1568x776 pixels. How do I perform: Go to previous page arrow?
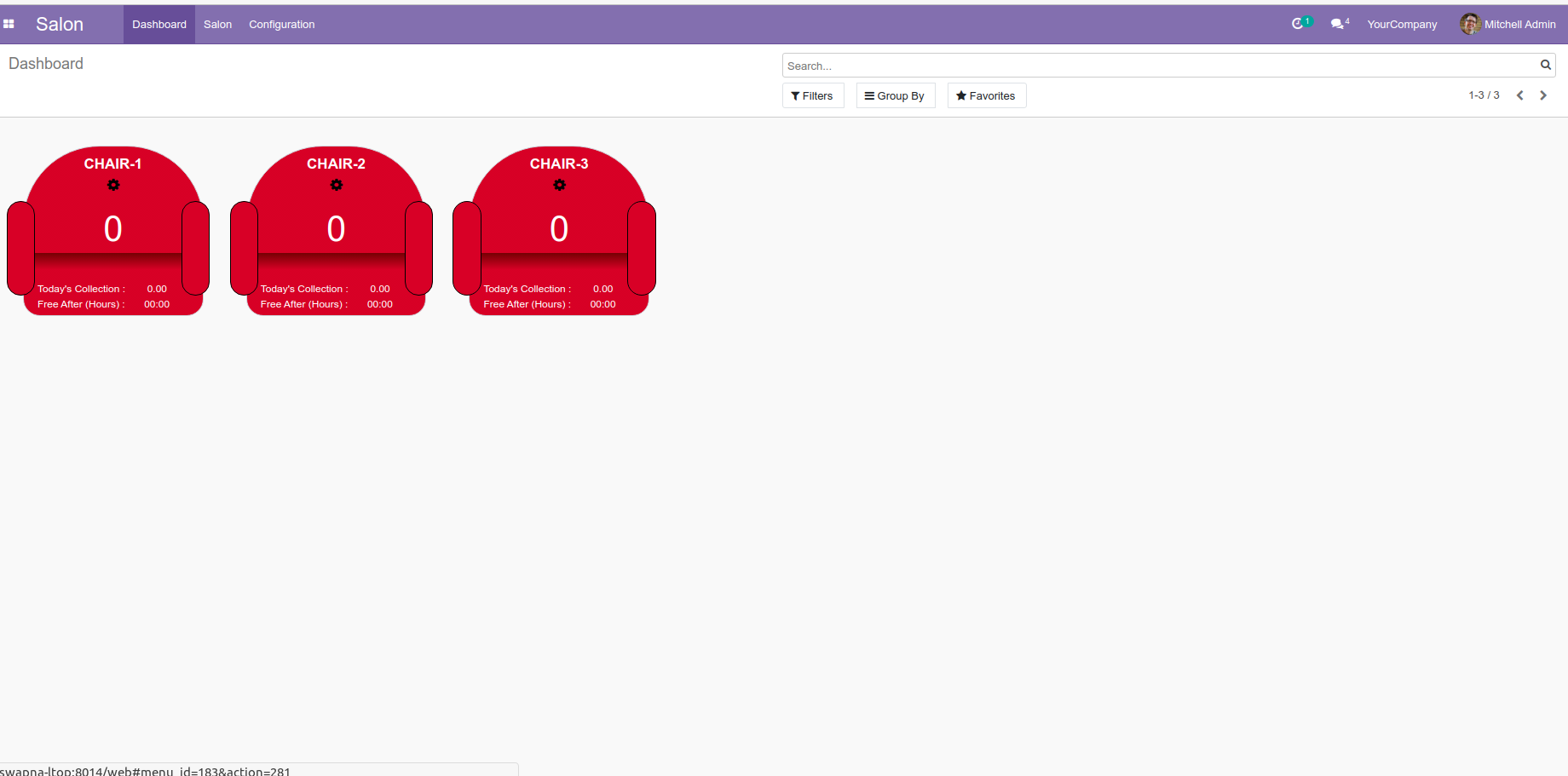pyautogui.click(x=1519, y=95)
